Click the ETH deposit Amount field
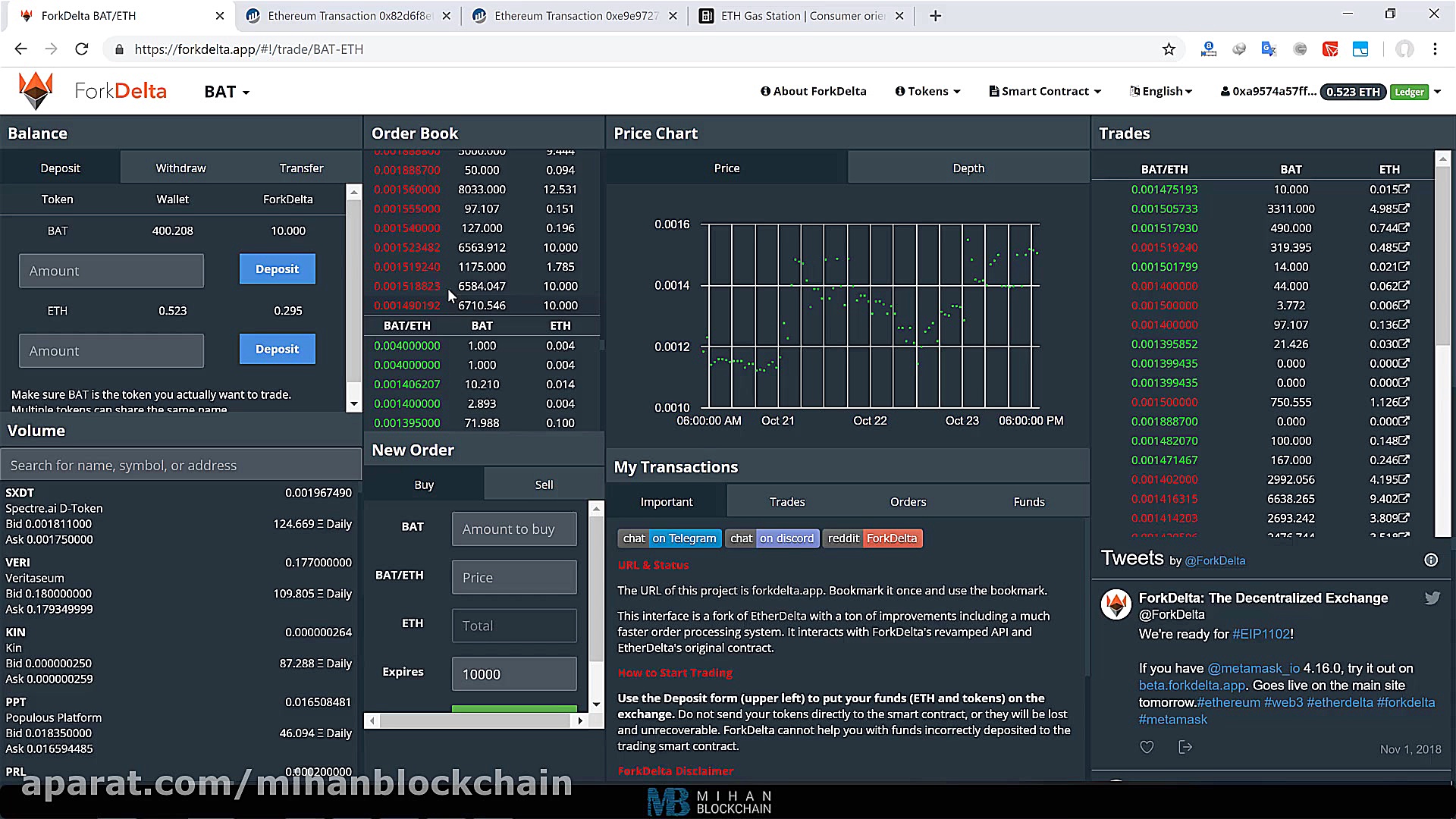The image size is (1456, 819). click(x=111, y=351)
